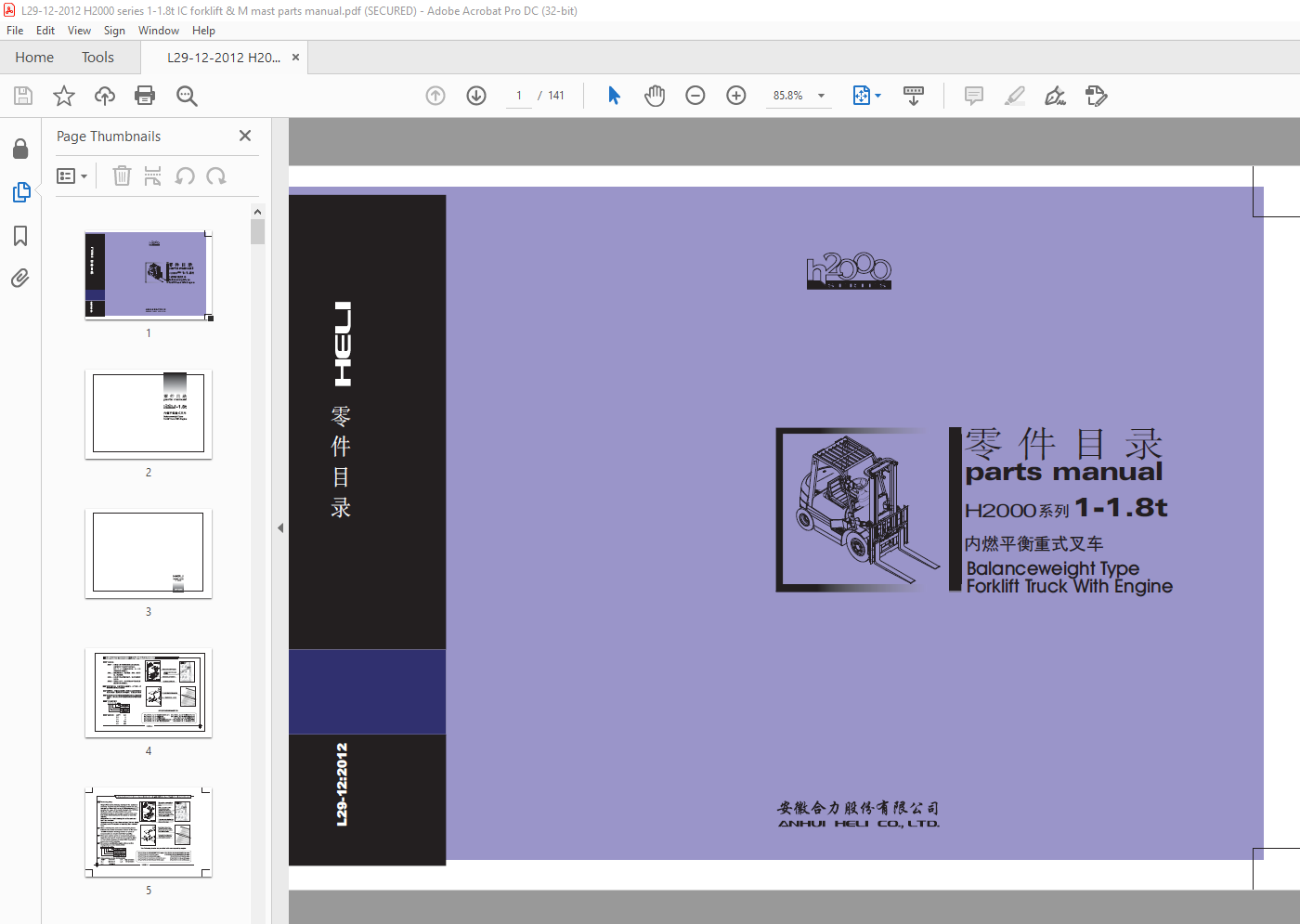Open Find text magnifier tool
The width and height of the screenshot is (1300, 924).
click(x=187, y=96)
